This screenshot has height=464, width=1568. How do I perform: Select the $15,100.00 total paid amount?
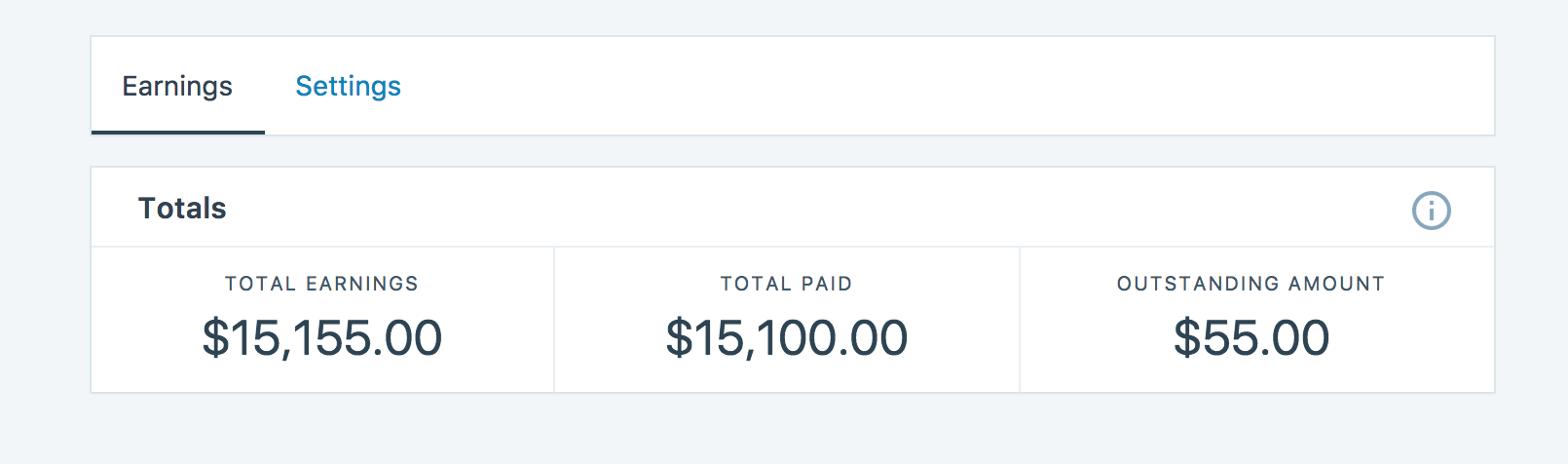tap(786, 338)
